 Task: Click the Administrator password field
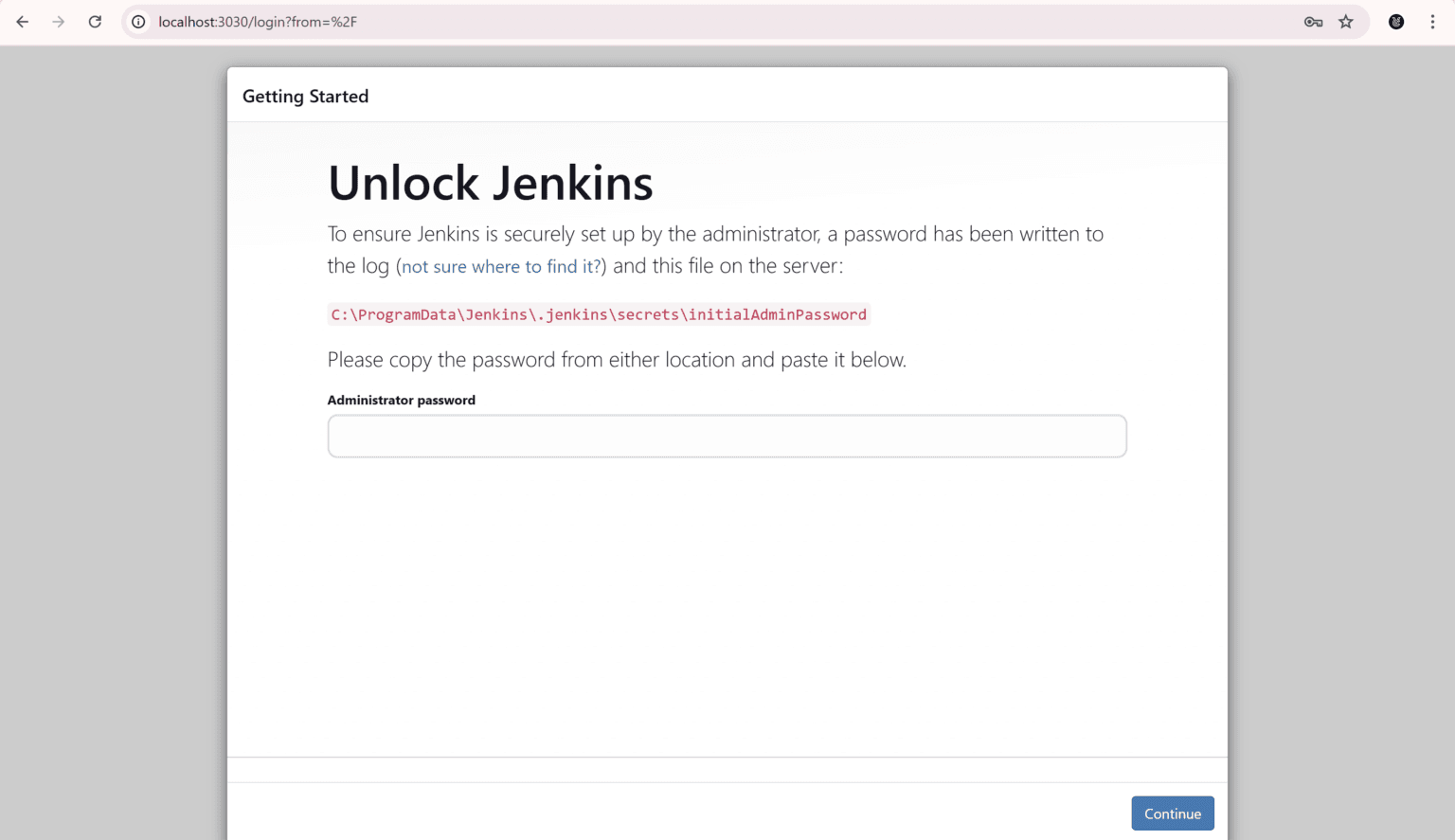coord(727,437)
